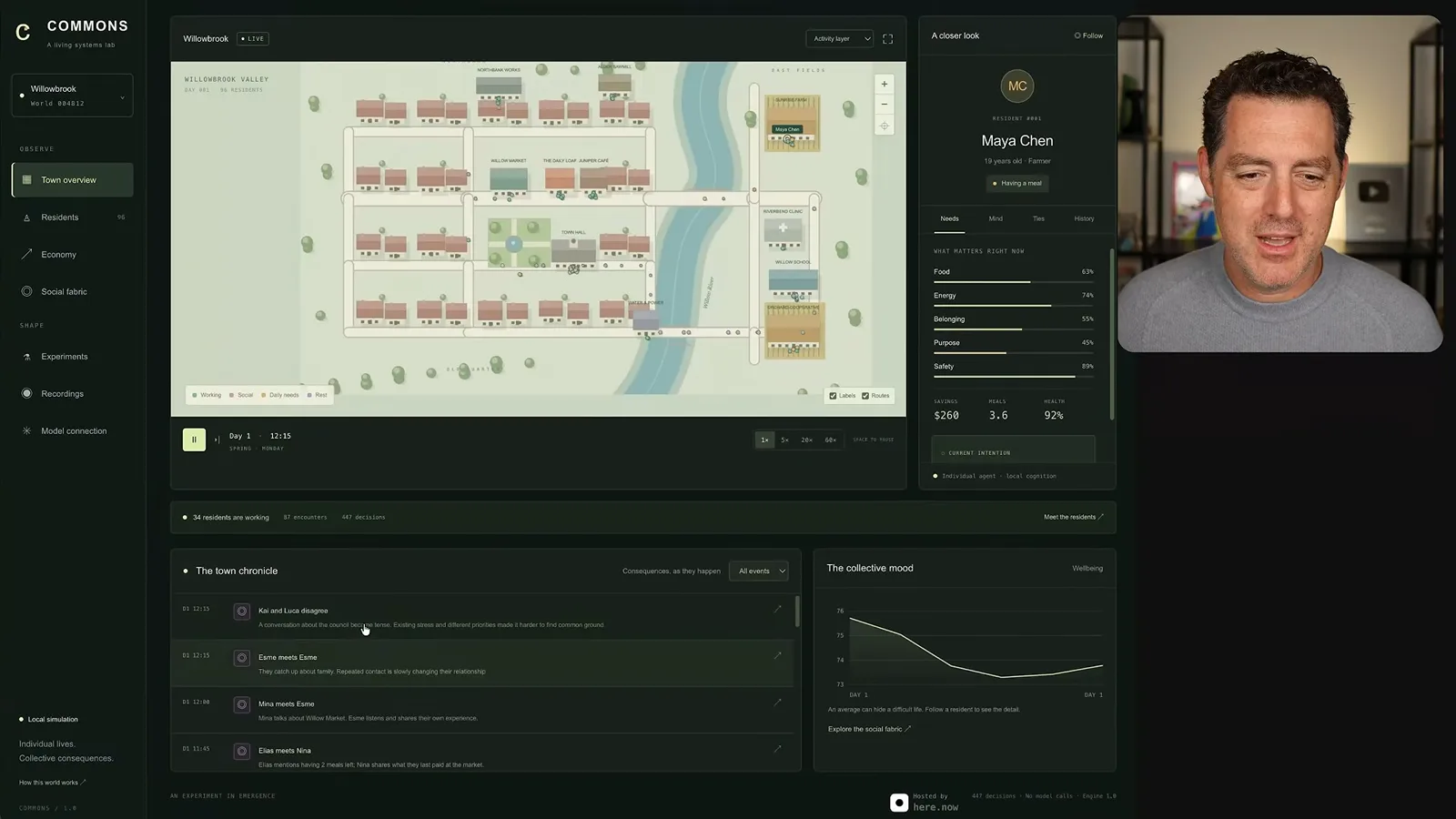Zoom out on the map
Image resolution: width=1456 pixels, height=819 pixels.
tap(885, 105)
